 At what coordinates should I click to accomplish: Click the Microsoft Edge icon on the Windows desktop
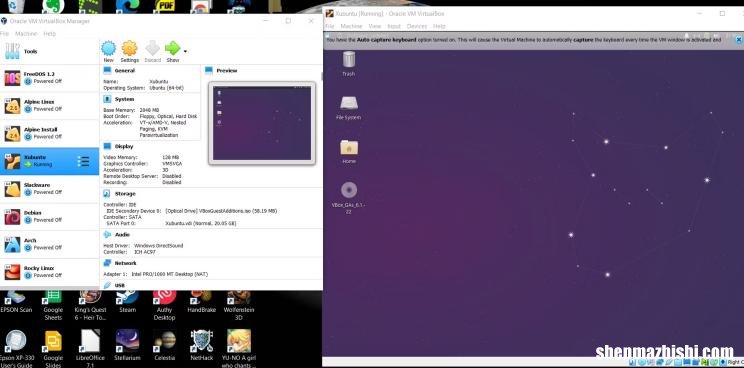click(127, 6)
